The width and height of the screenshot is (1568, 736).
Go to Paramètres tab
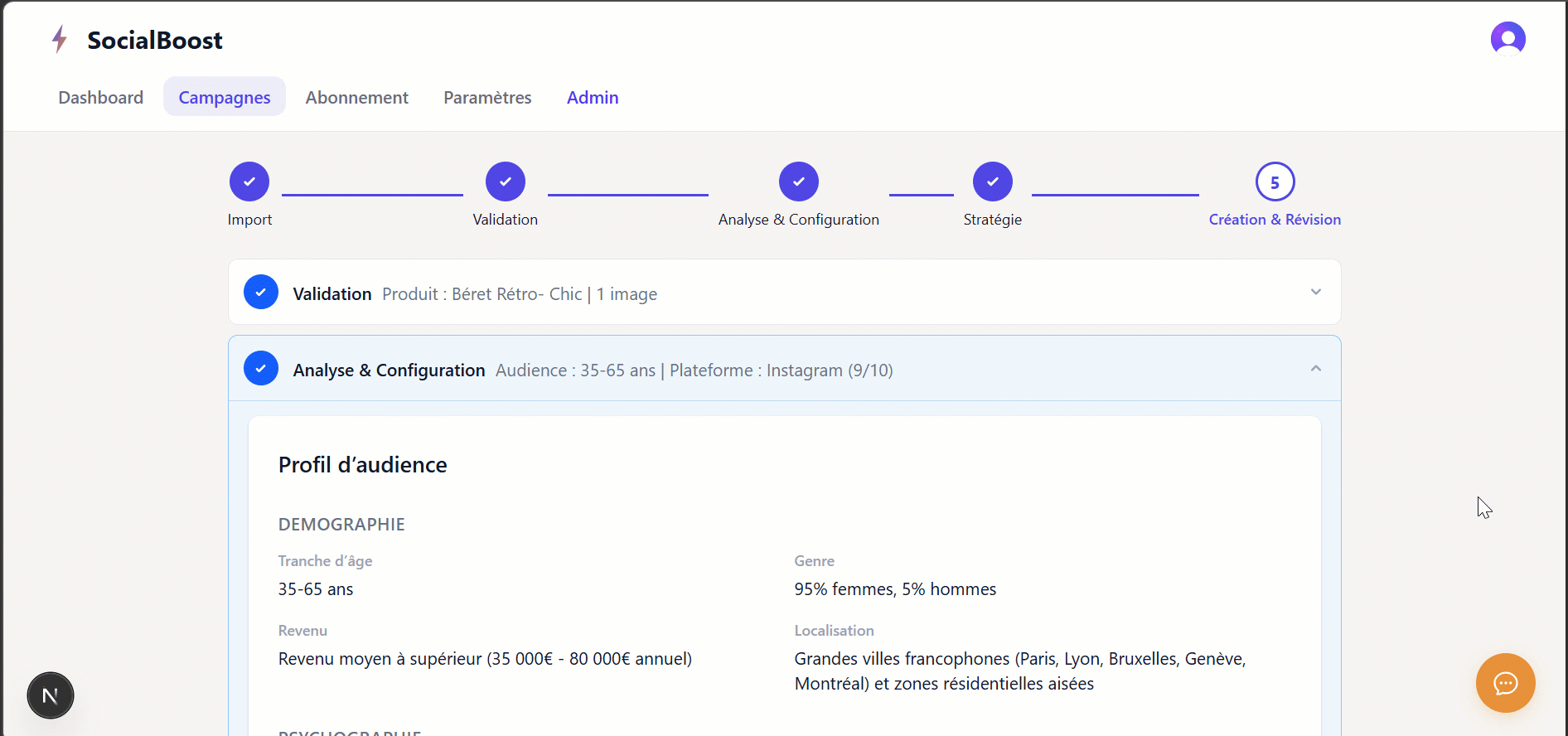point(487,97)
